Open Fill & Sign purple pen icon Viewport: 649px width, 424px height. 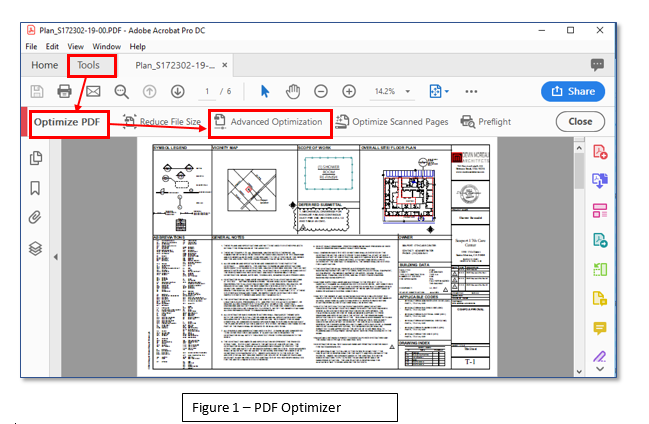pyautogui.click(x=600, y=357)
